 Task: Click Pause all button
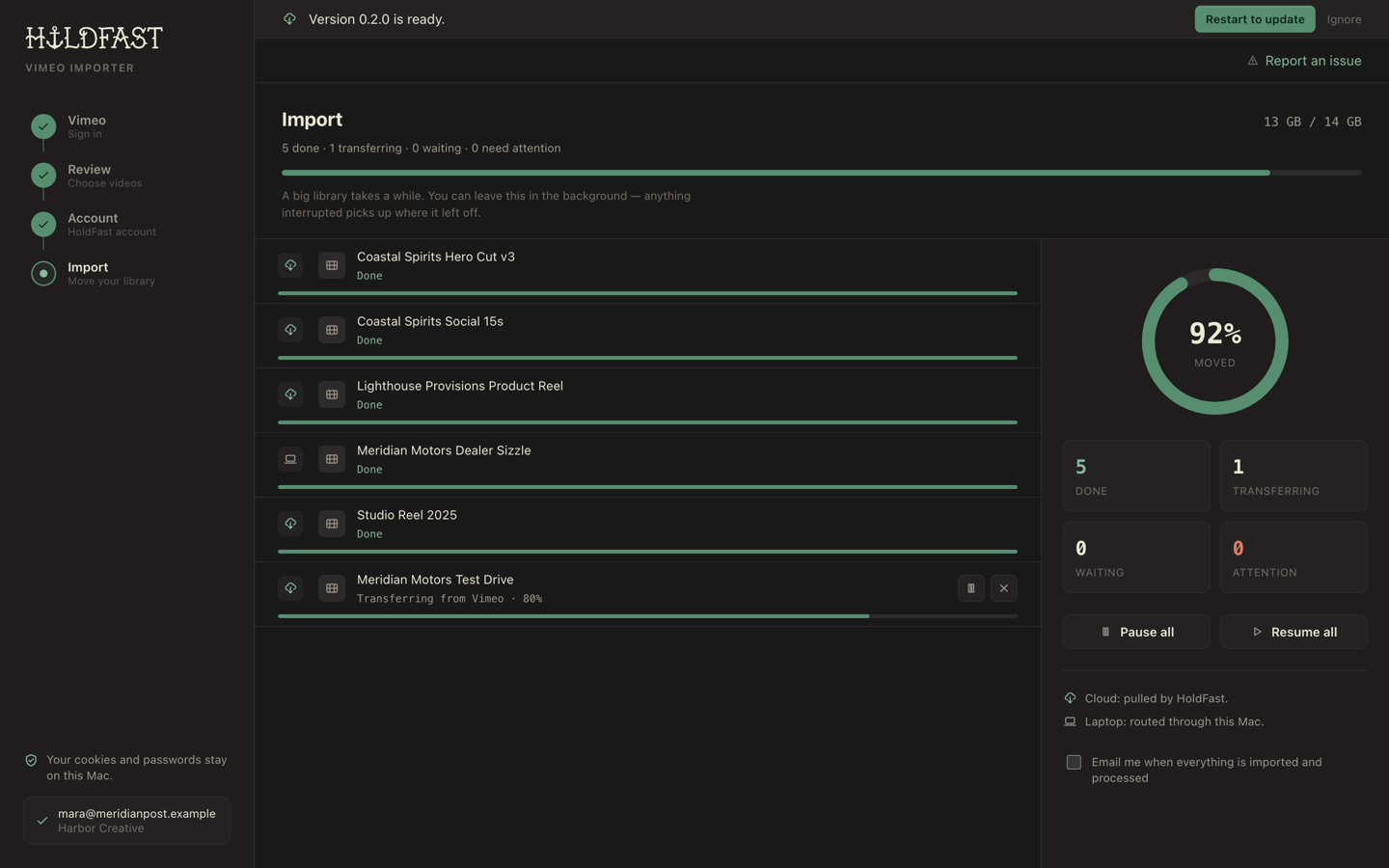tap(1136, 632)
